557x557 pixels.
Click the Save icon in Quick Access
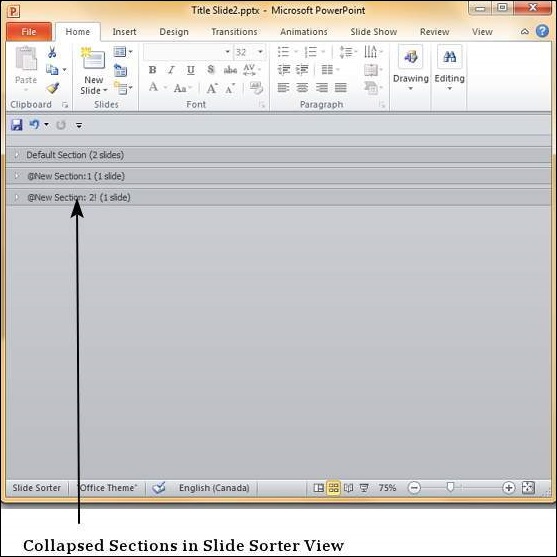tap(17, 125)
